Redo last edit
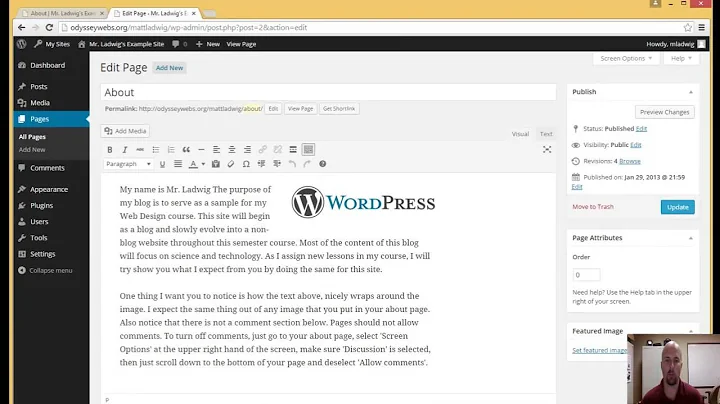The height and width of the screenshot is (404, 720). [x=307, y=164]
